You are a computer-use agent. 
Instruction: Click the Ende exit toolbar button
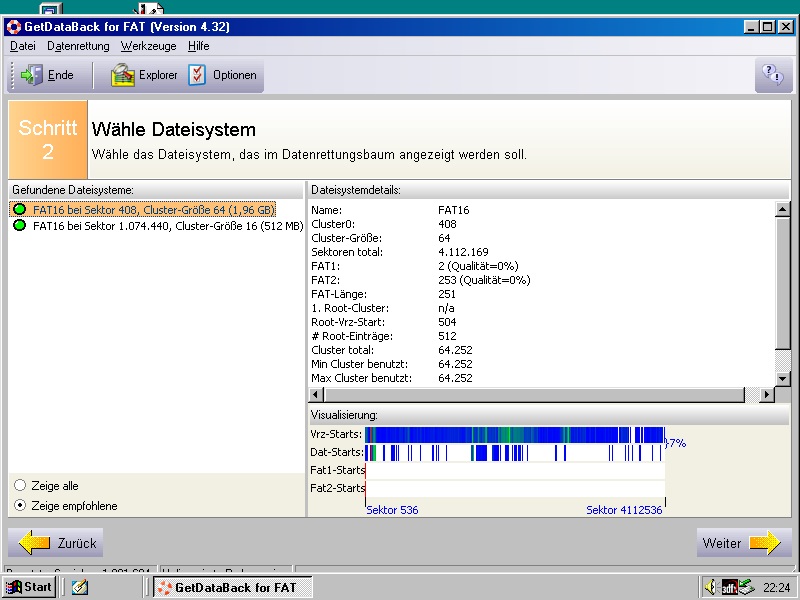[47, 75]
